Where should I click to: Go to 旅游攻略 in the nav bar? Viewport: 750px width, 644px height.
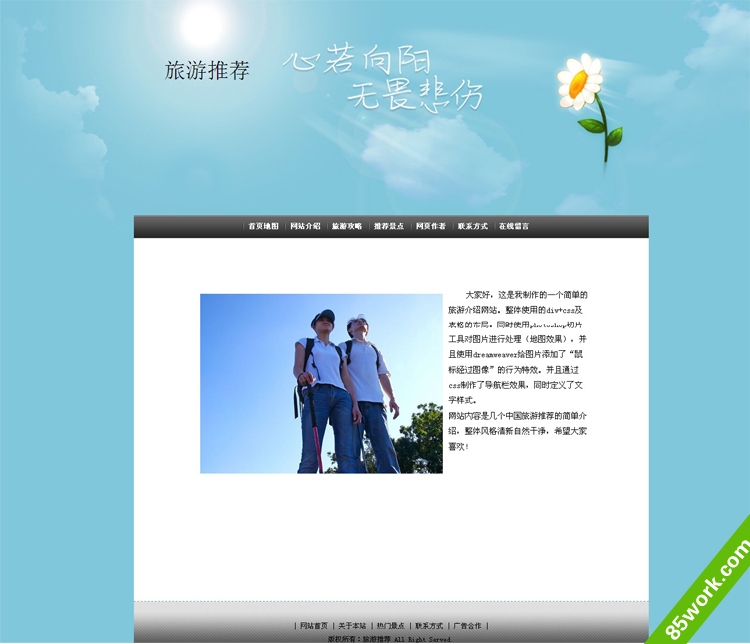347,226
